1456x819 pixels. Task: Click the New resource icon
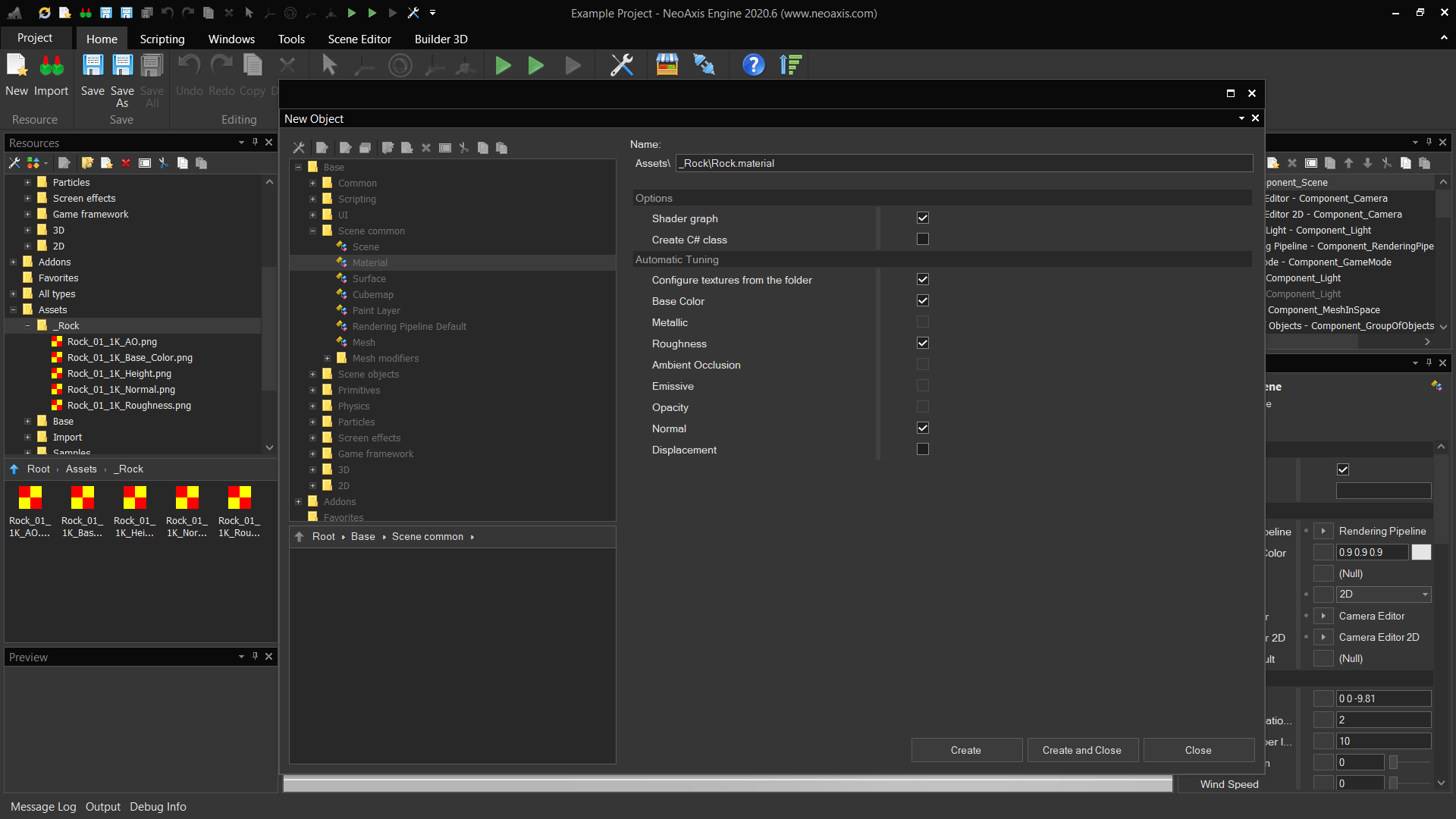17,66
